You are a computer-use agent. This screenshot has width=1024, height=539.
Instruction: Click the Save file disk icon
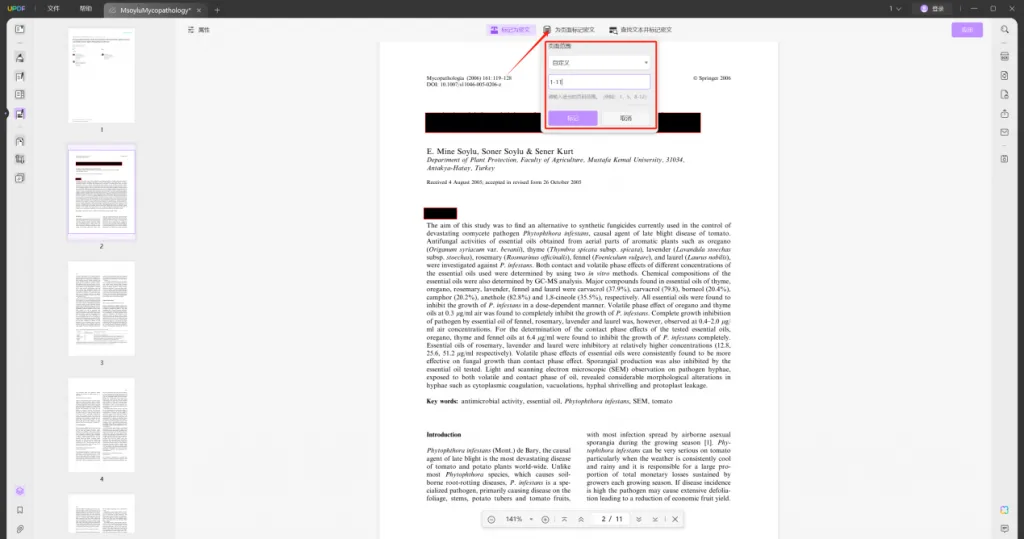tap(1004, 159)
